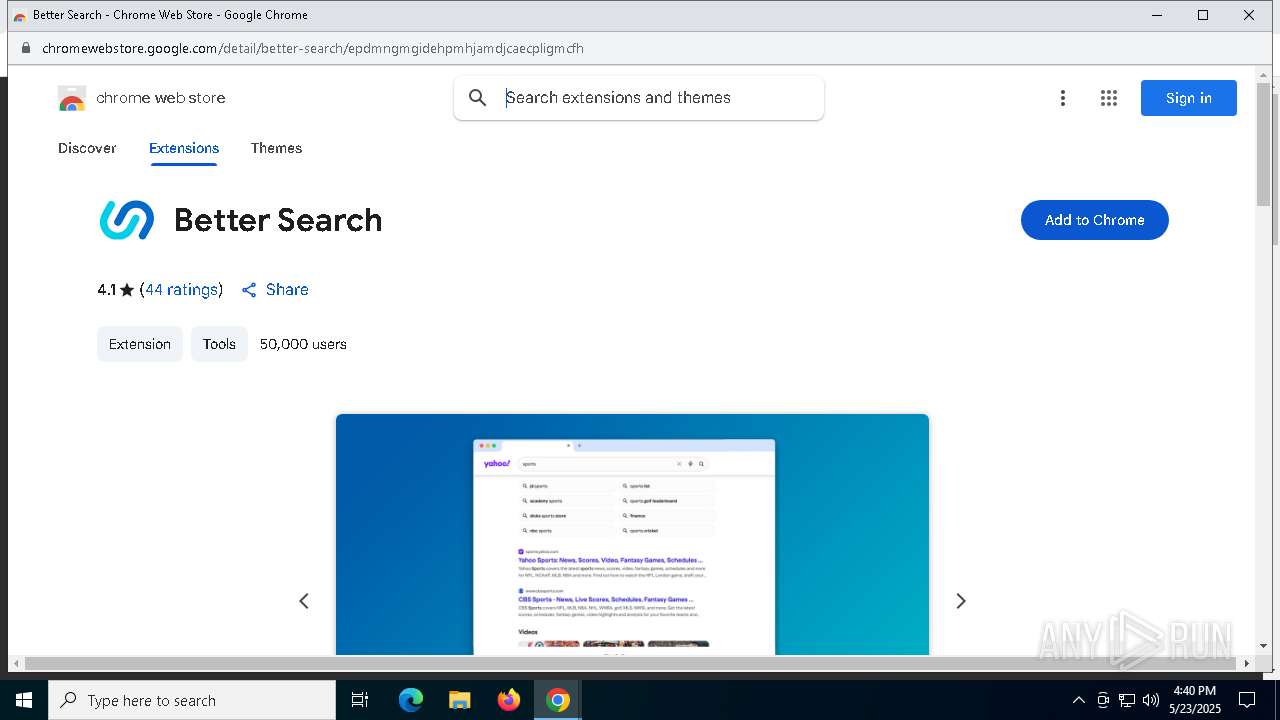Switch to the Discover tab
1280x720 pixels.
click(87, 148)
